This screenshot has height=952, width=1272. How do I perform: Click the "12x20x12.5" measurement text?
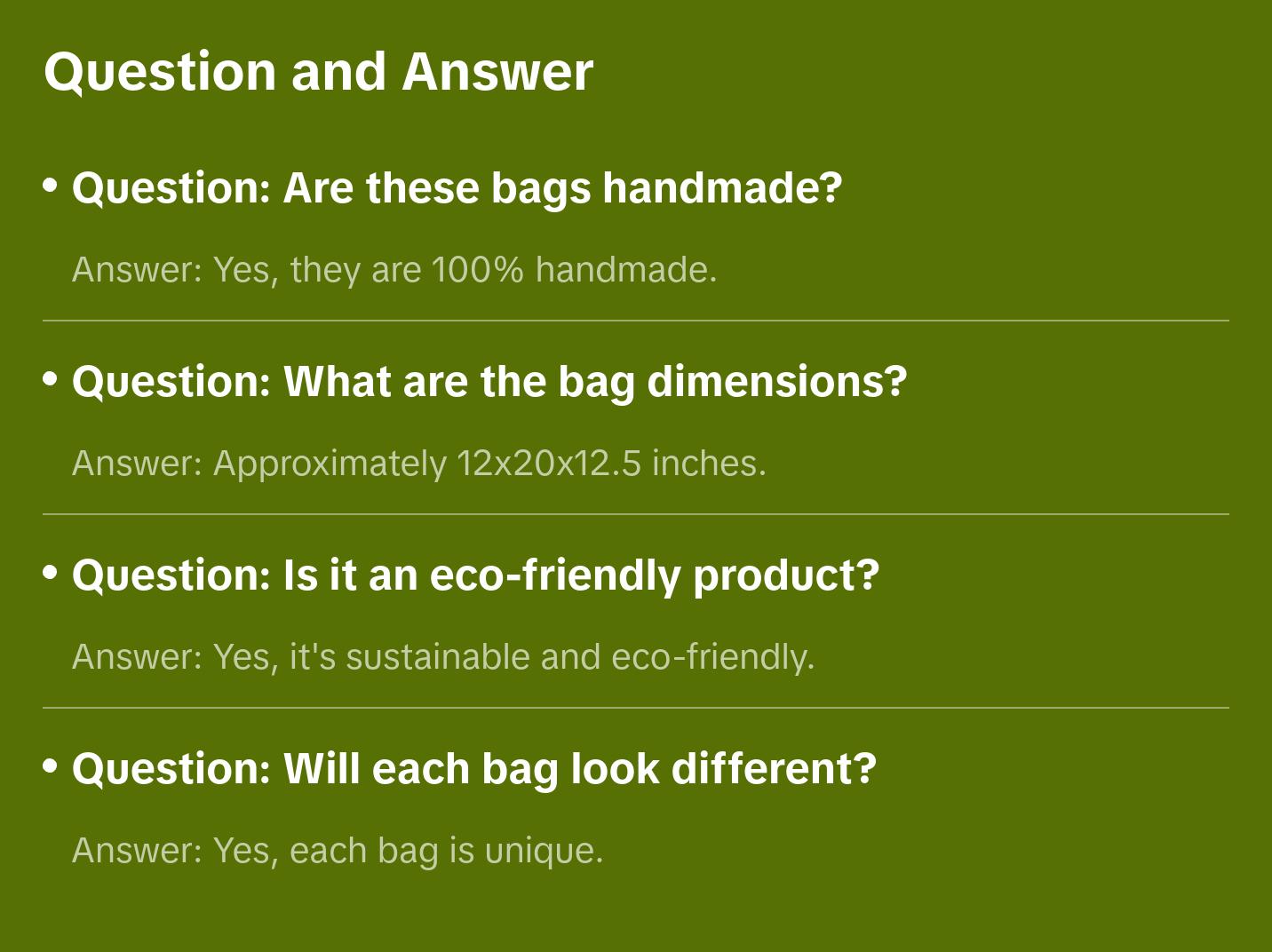click(549, 463)
